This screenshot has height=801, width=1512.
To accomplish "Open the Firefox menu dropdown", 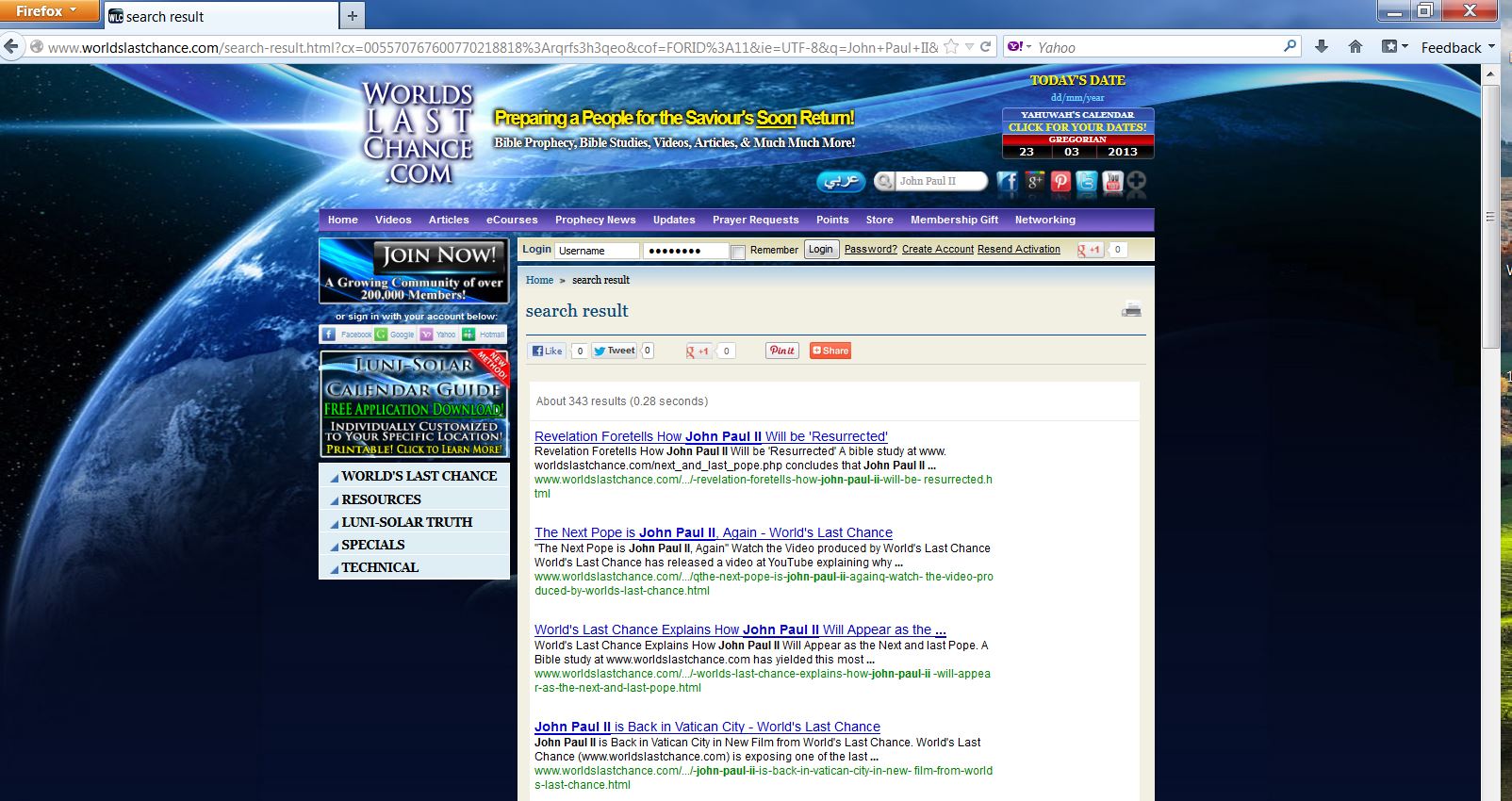I will point(49,10).
